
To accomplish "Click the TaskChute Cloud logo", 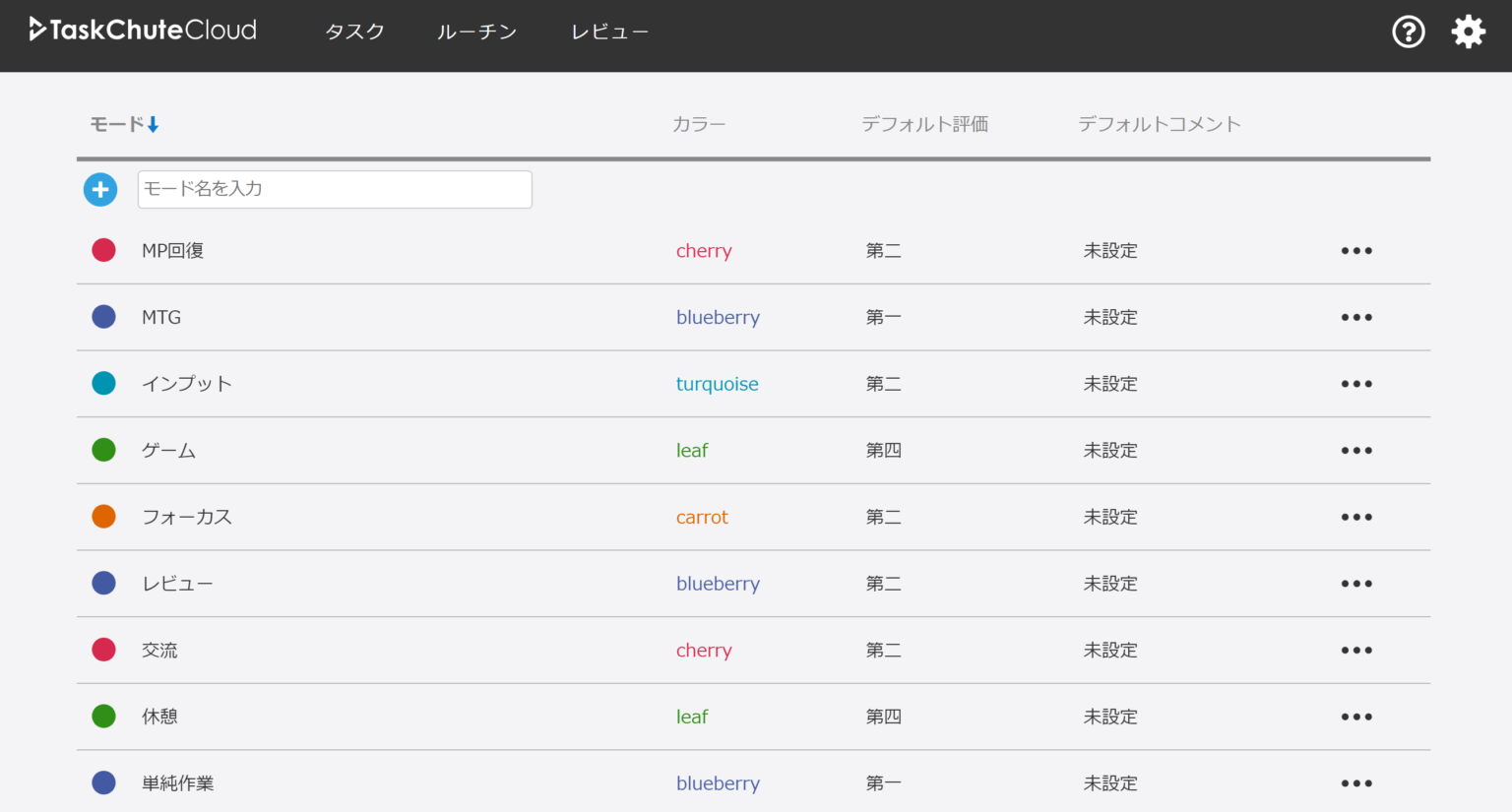I will pyautogui.click(x=144, y=31).
